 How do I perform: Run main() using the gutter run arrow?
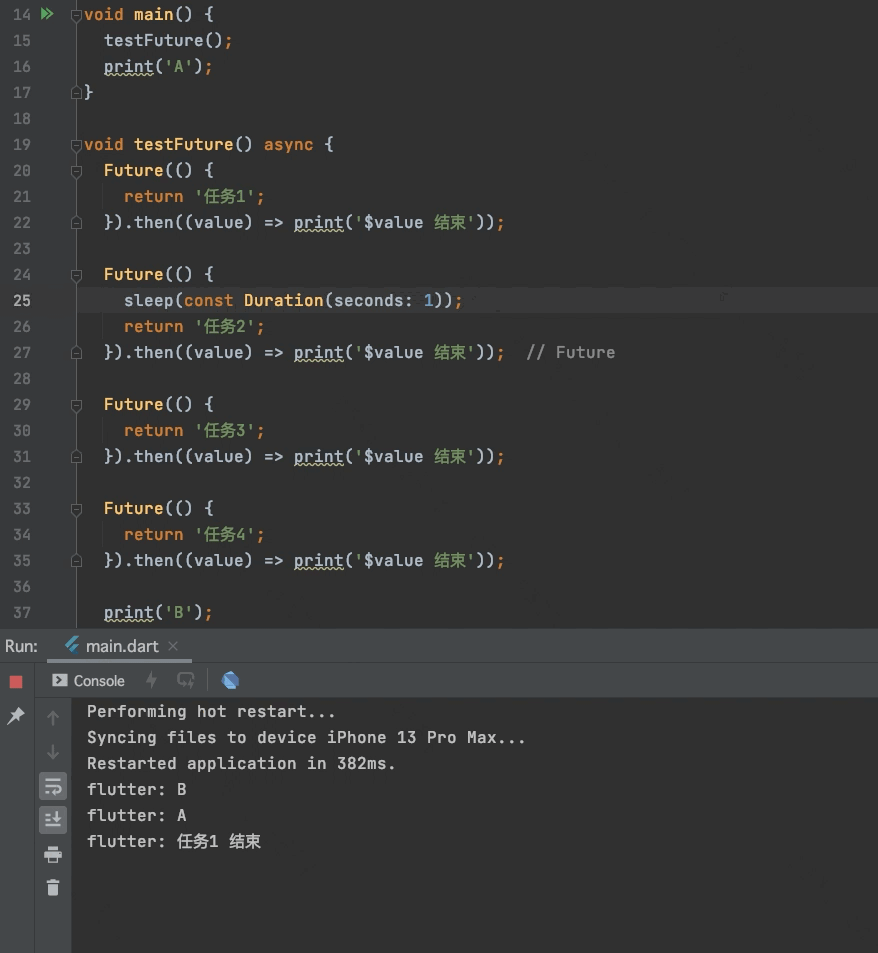tap(46, 14)
